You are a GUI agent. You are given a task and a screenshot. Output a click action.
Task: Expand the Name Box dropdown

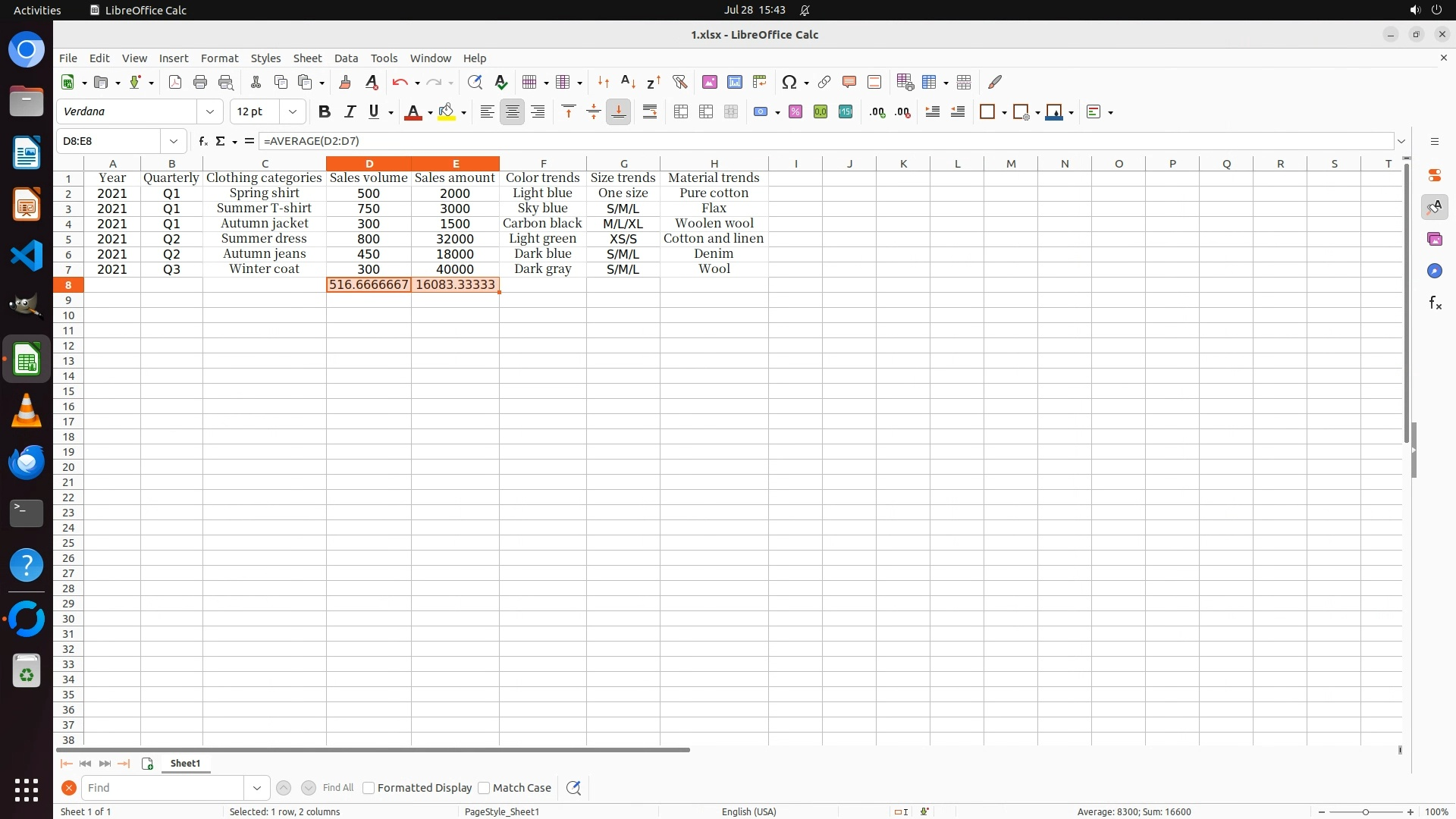click(174, 141)
